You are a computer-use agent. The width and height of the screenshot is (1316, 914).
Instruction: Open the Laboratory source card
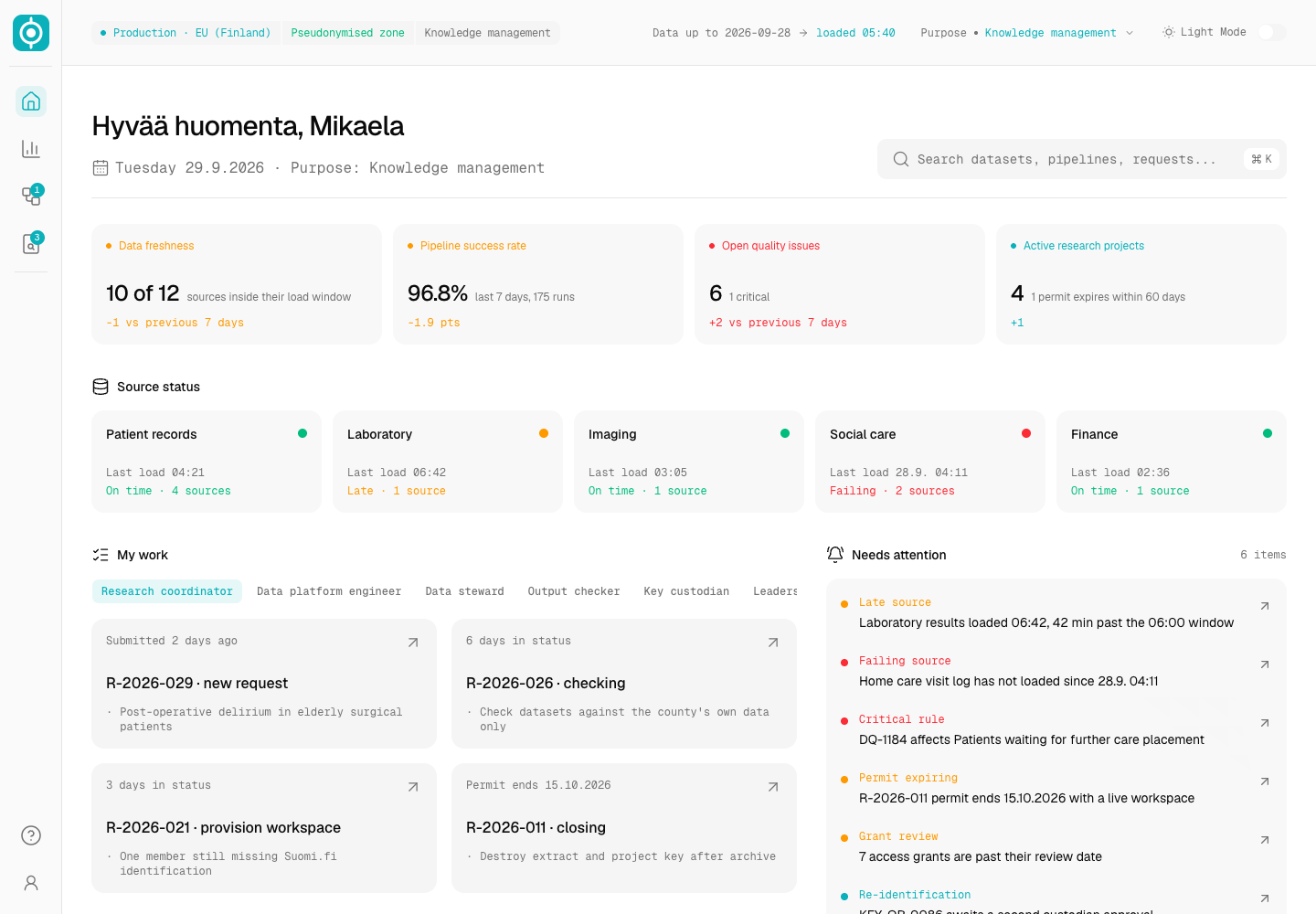pyautogui.click(x=448, y=462)
